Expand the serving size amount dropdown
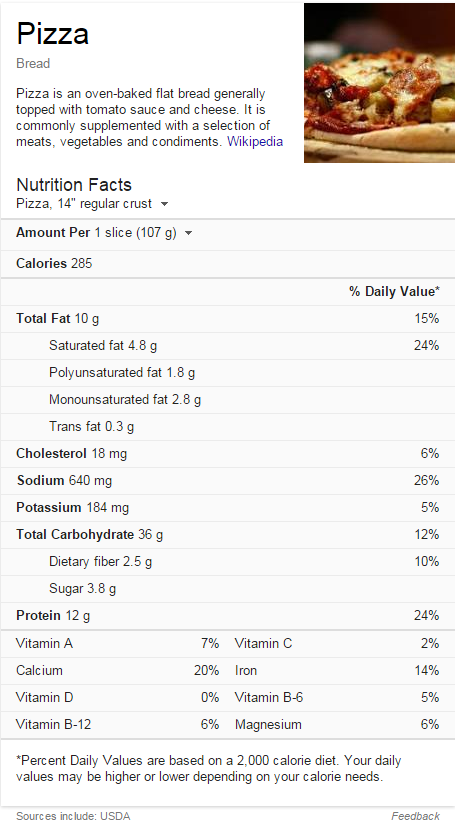 click(188, 233)
